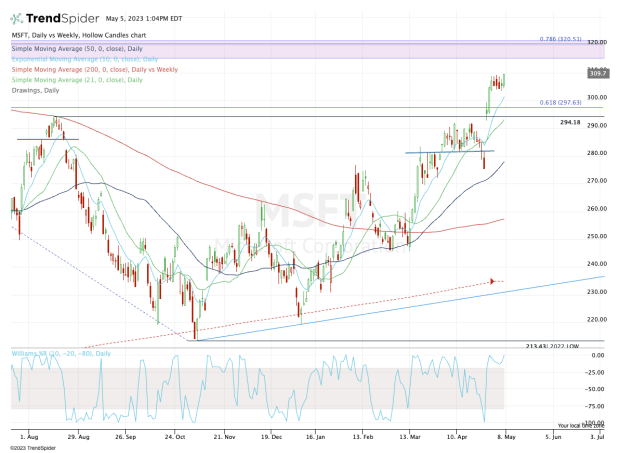Click the 21. Nov date axis label
This screenshot has width=620, height=453.
click(224, 437)
